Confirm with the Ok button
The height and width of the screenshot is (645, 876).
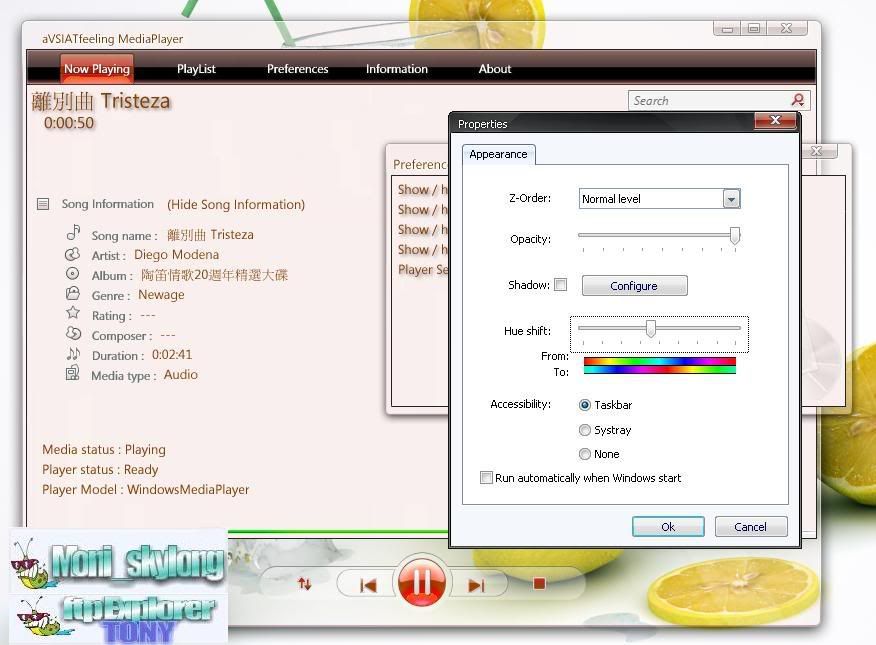(x=668, y=527)
